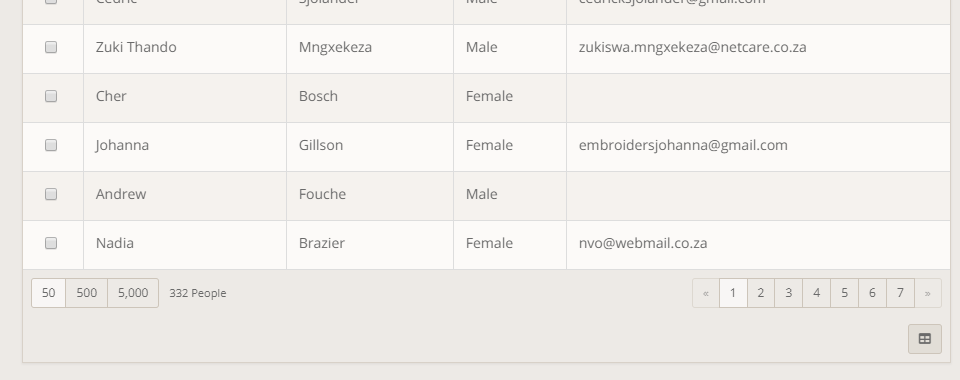Select current page 1 button
Screen dimensions: 960x380
tap(733, 293)
